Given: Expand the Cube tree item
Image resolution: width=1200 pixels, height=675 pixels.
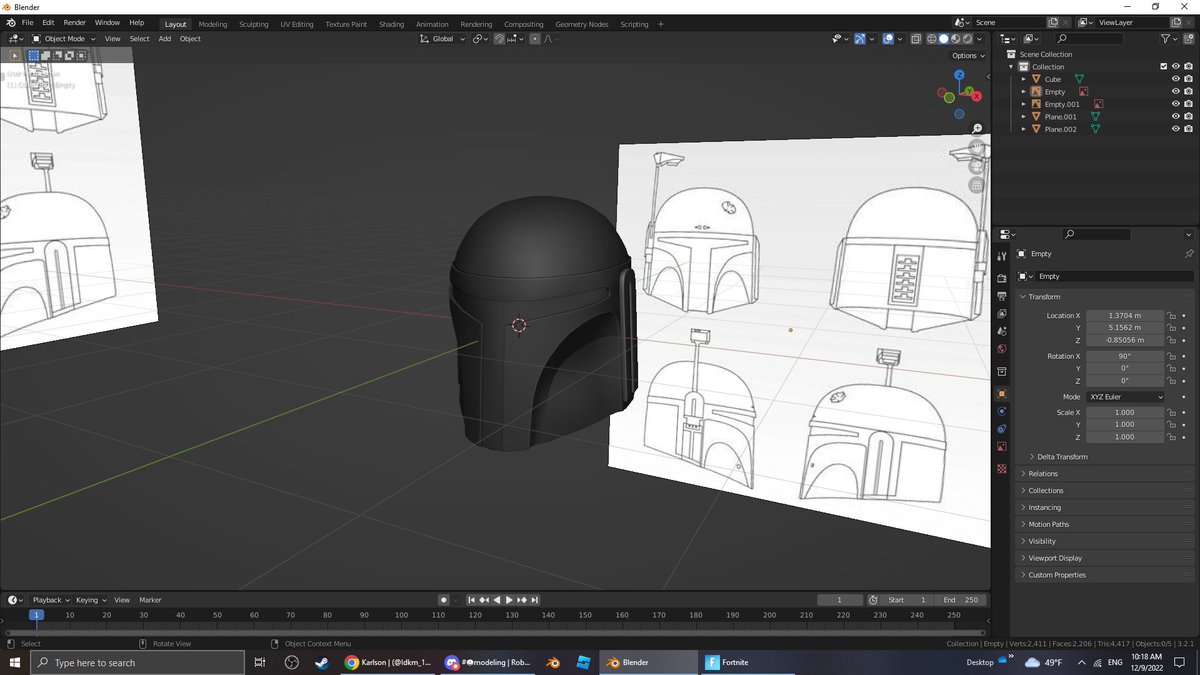Looking at the screenshot, I should pos(1024,79).
